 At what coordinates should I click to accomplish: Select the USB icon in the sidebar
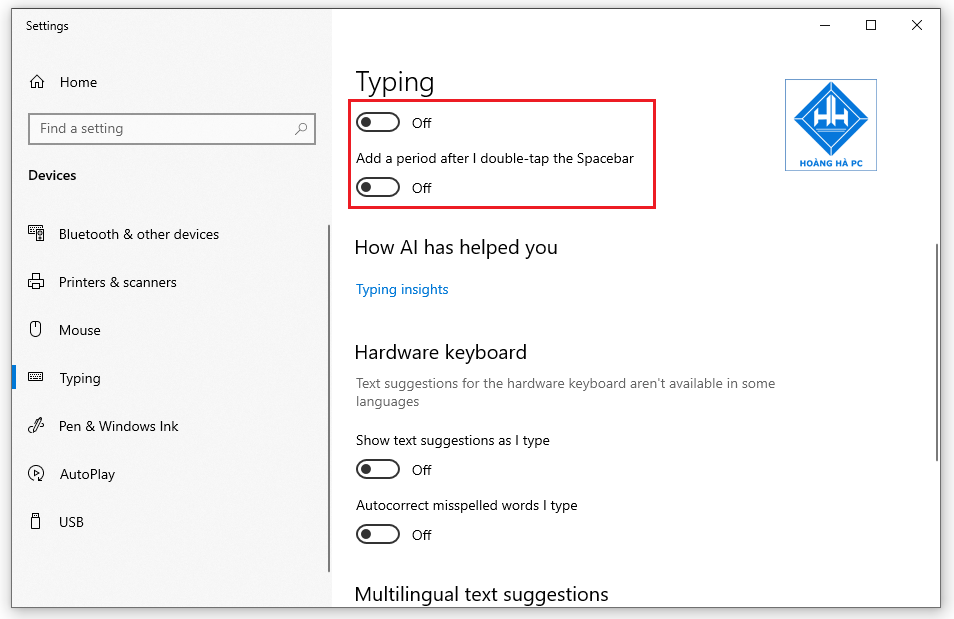pos(36,521)
